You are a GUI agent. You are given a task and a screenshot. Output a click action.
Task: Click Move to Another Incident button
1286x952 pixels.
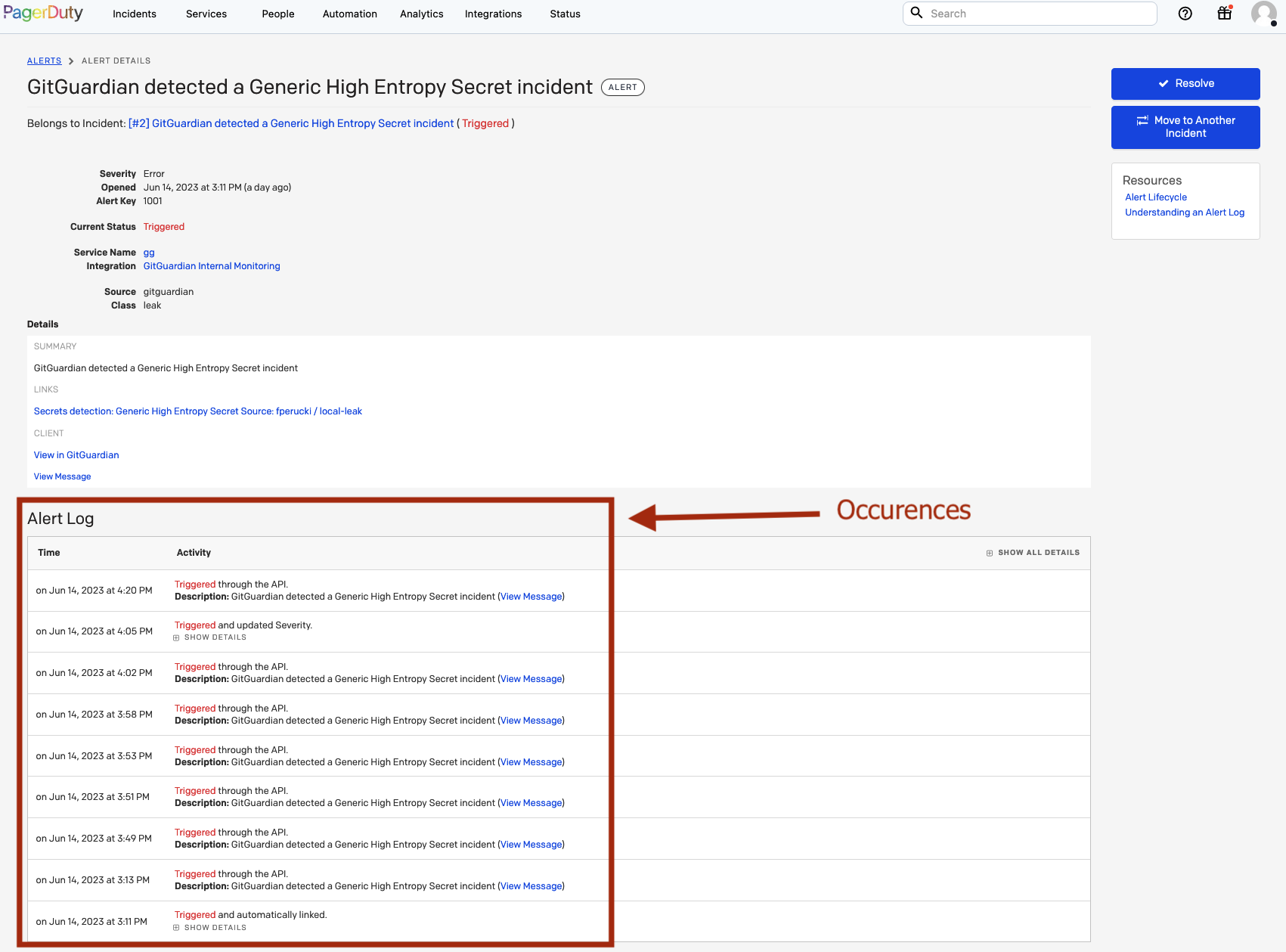[x=1185, y=127]
